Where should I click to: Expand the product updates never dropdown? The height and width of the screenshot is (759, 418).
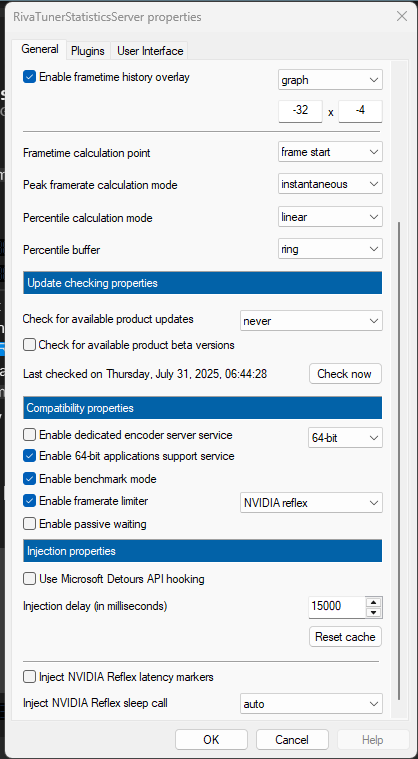311,320
